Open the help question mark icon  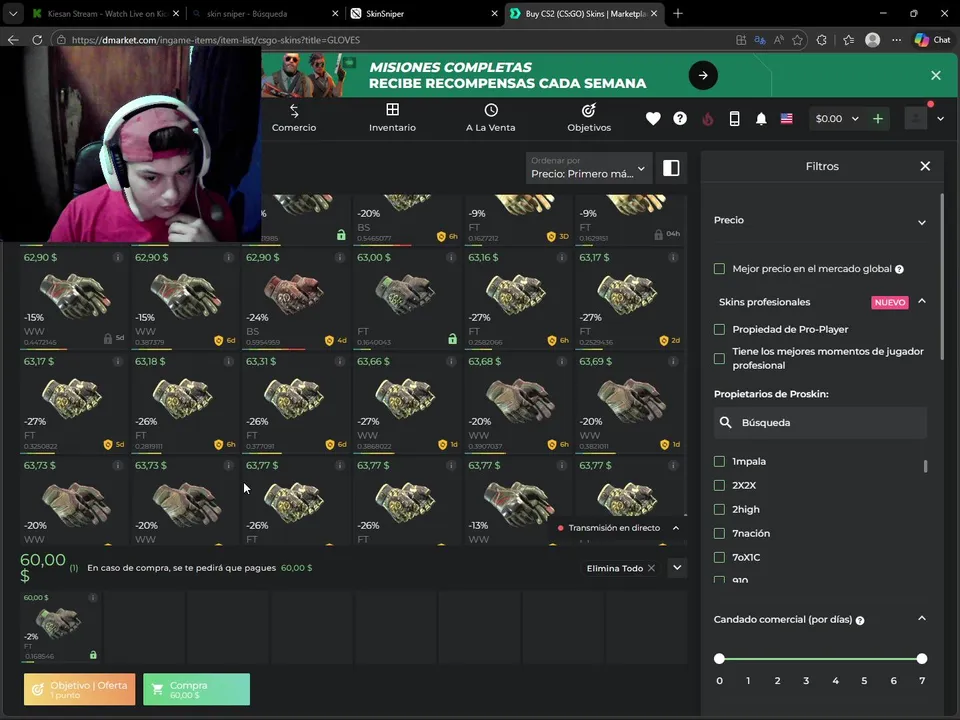[x=680, y=119]
